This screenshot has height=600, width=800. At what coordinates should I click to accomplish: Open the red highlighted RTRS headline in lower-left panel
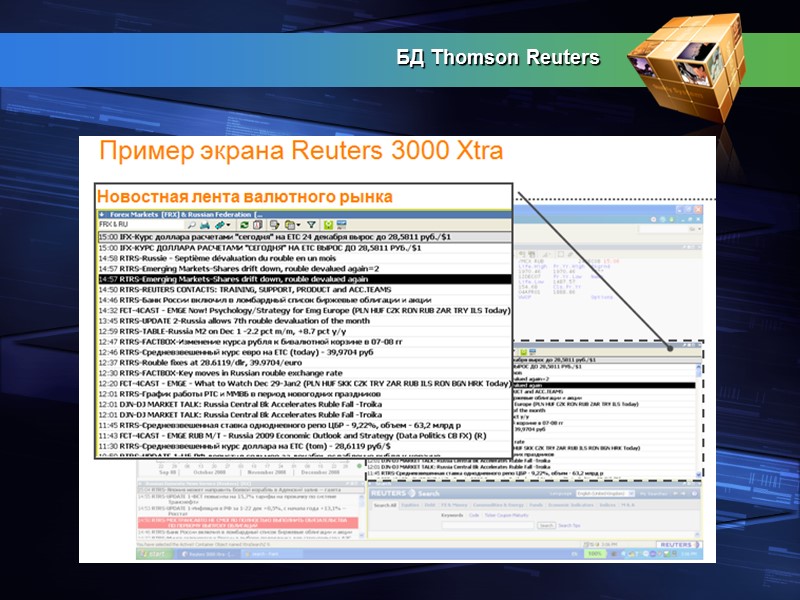[248, 522]
